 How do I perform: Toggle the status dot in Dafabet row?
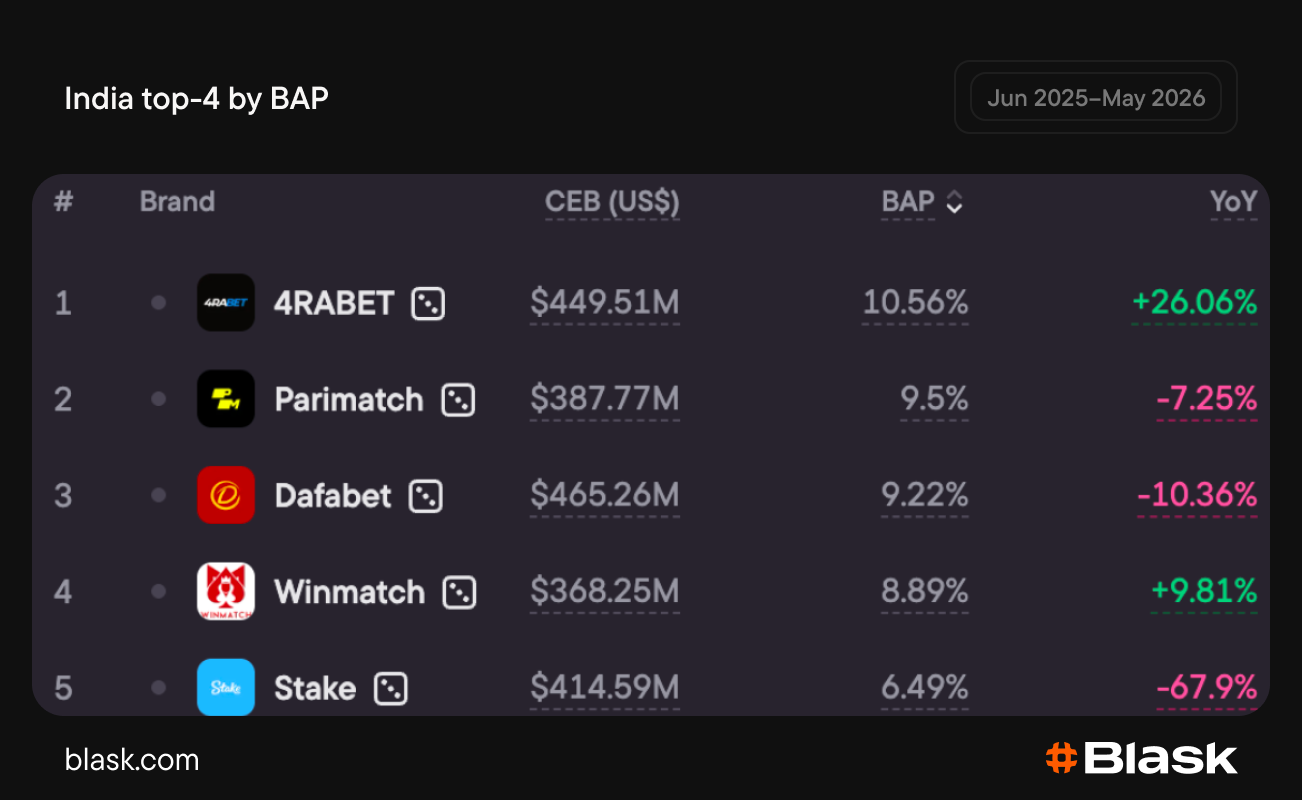(x=158, y=495)
